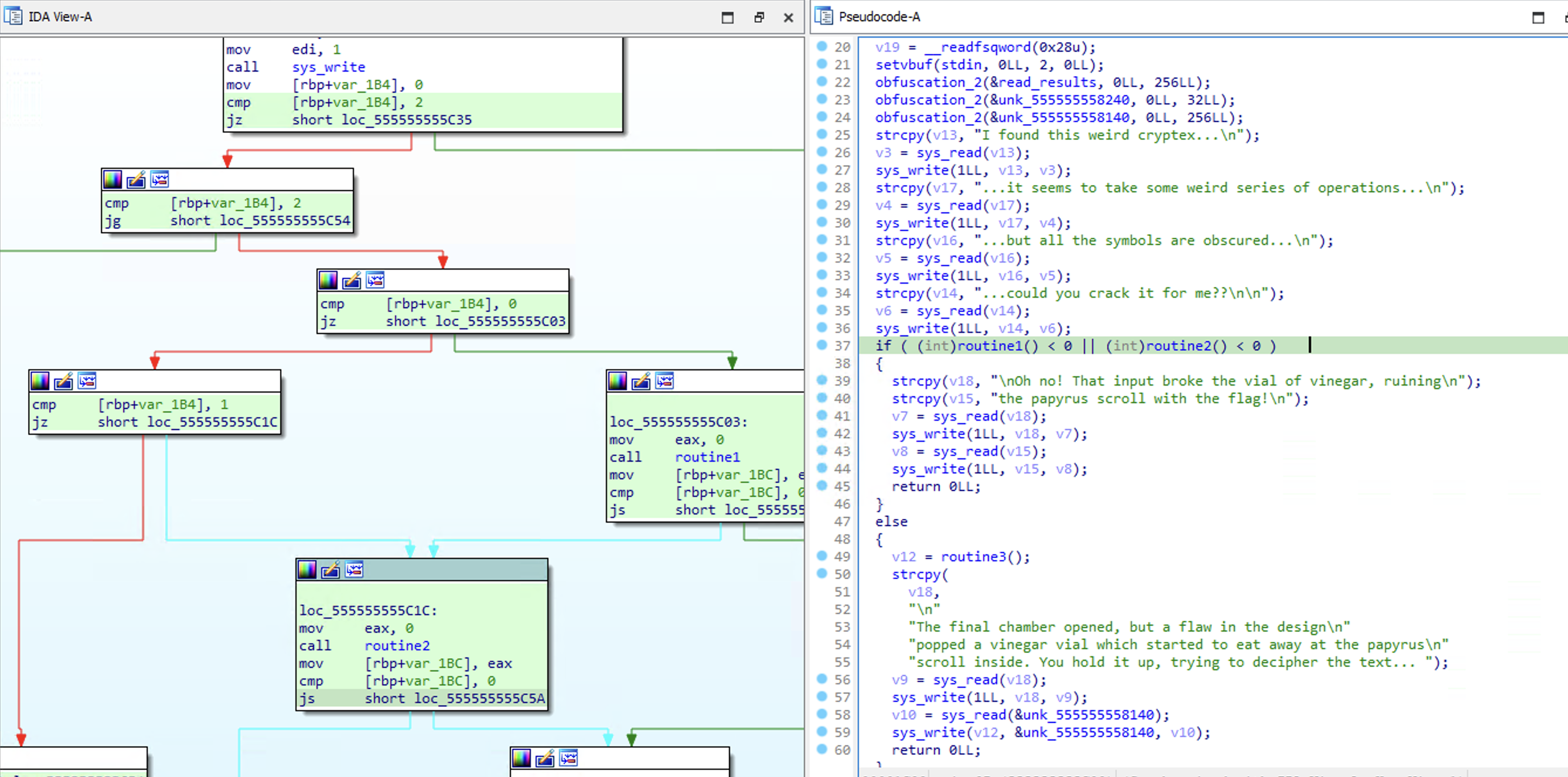This screenshot has width=1568, height=777.
Task: Click 'js short loc_555555555C5A' instruction
Action: coord(422,698)
